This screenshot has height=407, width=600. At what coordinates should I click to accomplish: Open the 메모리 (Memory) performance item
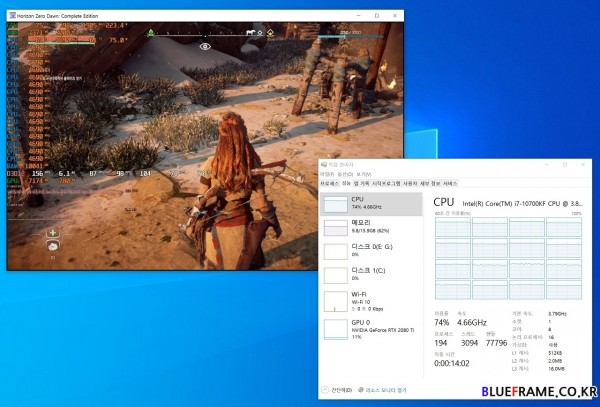371,227
